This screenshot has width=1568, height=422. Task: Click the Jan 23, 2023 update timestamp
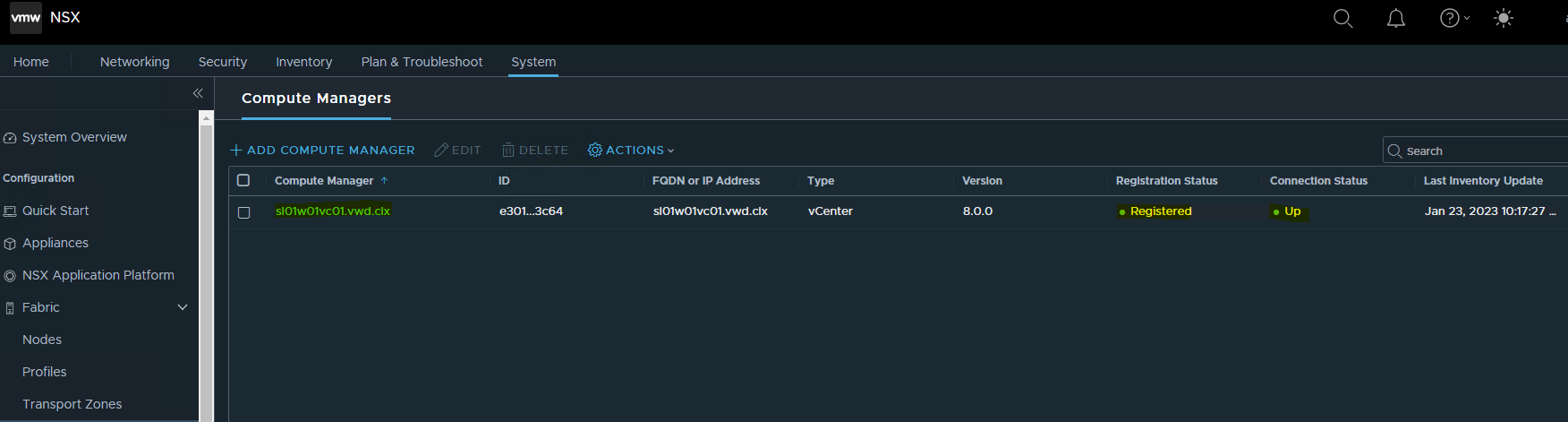[x=1490, y=211]
